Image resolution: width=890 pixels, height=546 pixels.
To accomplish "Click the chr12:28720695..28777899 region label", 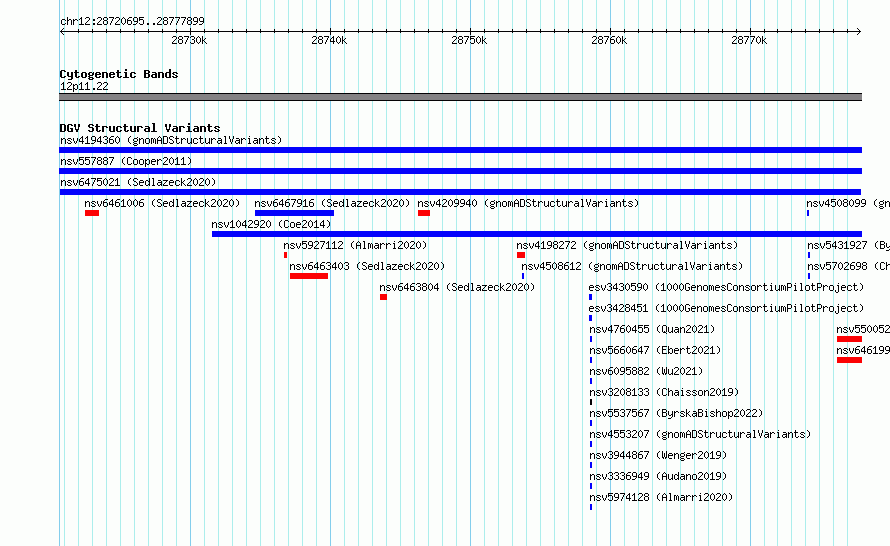I will pos(132,21).
